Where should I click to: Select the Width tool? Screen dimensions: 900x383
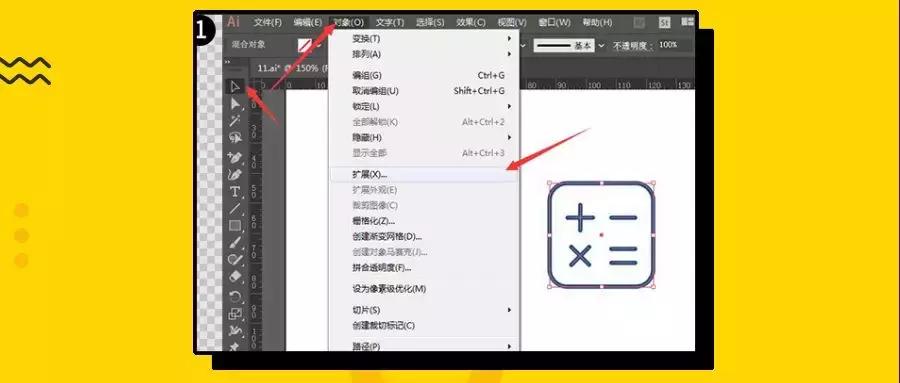[235, 331]
